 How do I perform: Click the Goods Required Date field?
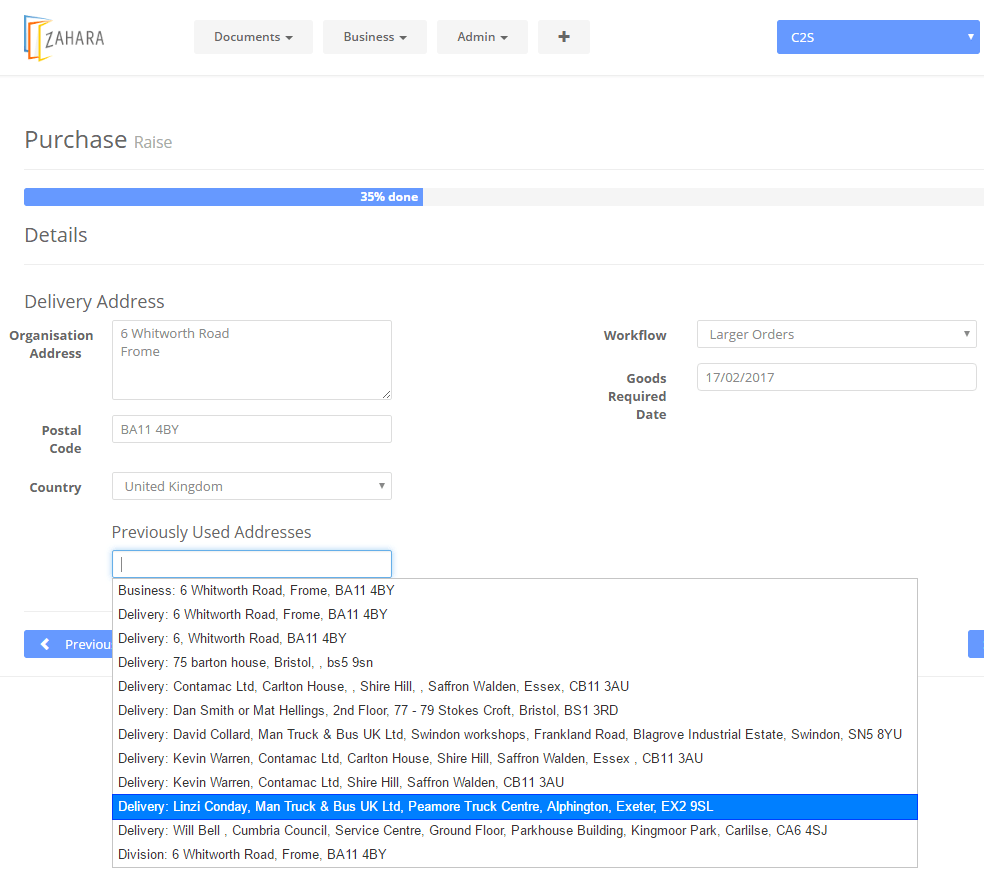tap(837, 377)
